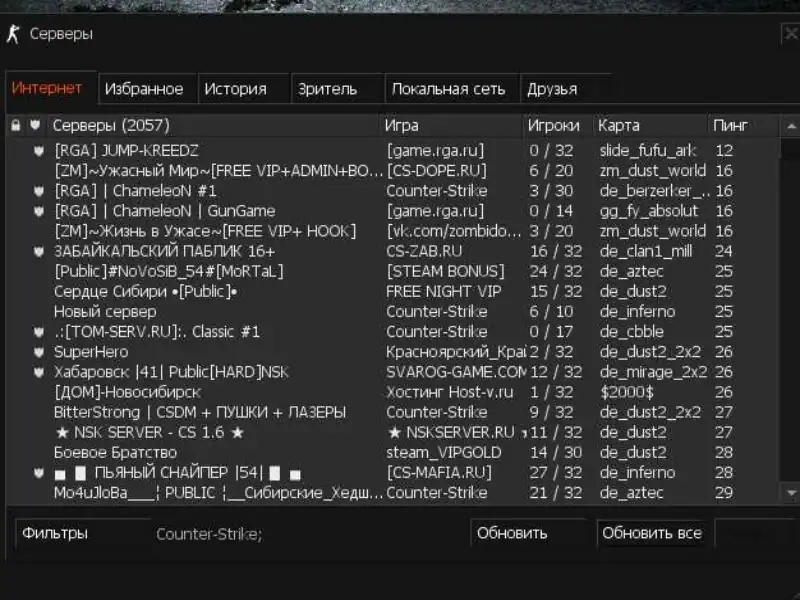Open the Локальная сеть tab
This screenshot has height=600, width=800.
[453, 89]
